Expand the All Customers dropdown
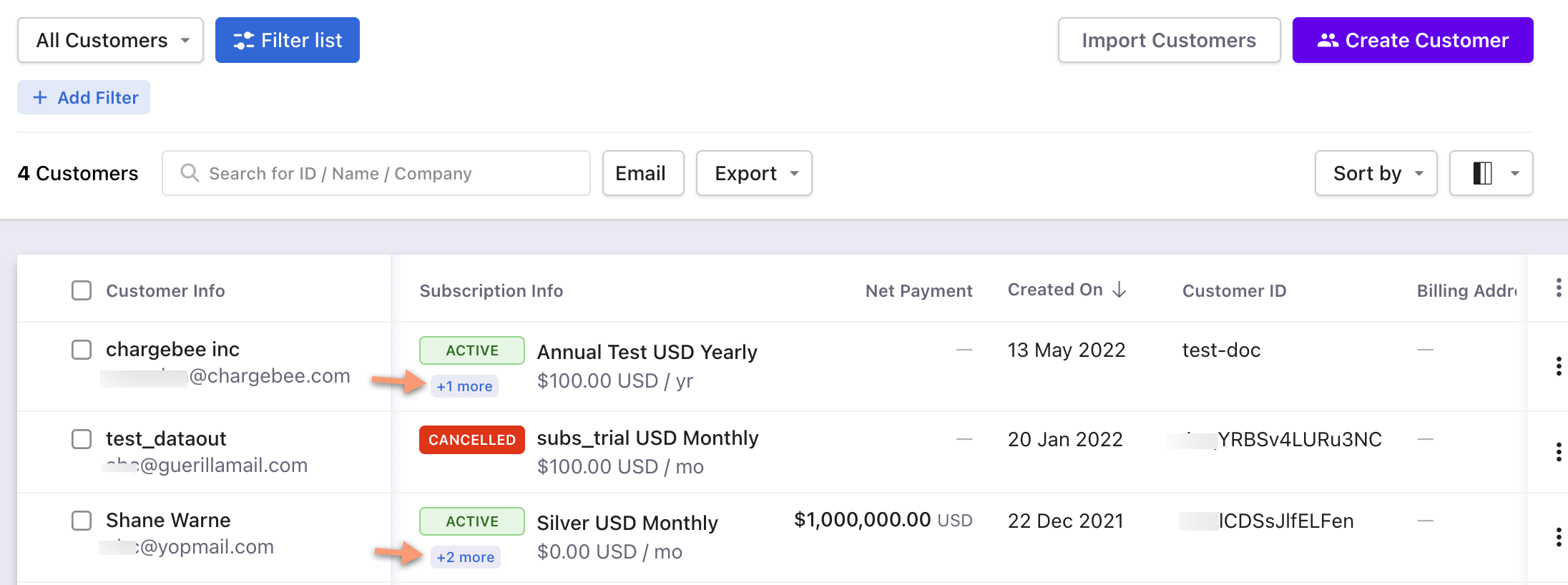1568x585 pixels. coord(111,41)
